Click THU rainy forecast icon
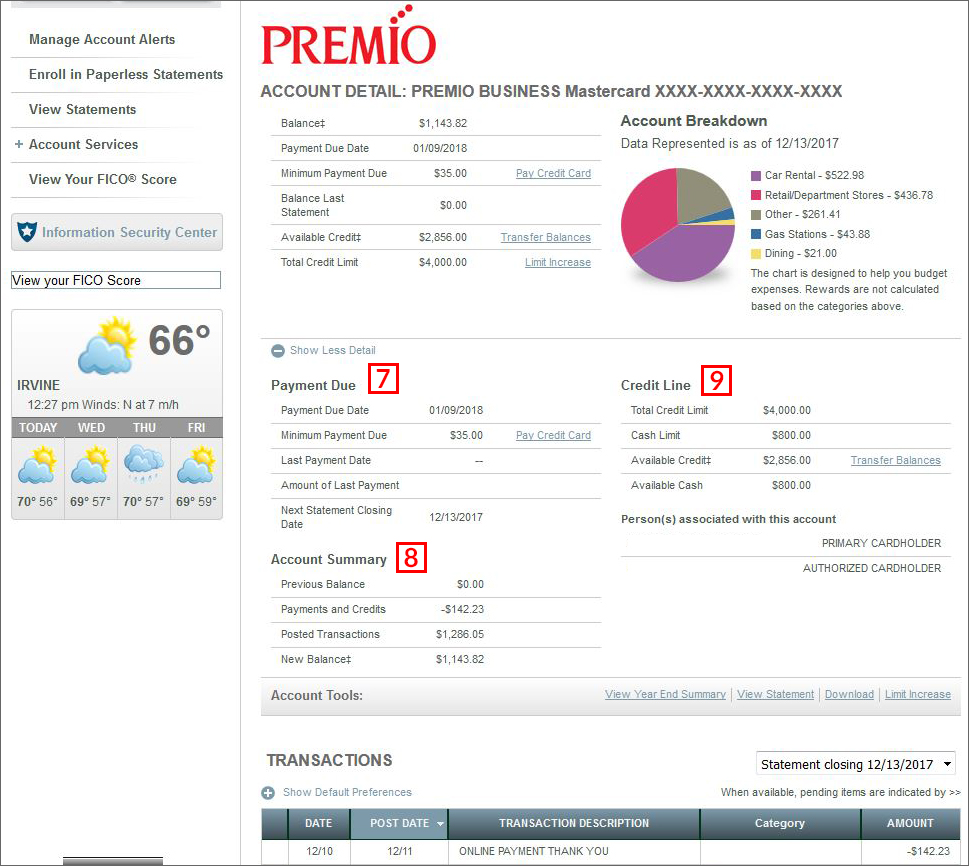This screenshot has width=969, height=866. coord(144,465)
